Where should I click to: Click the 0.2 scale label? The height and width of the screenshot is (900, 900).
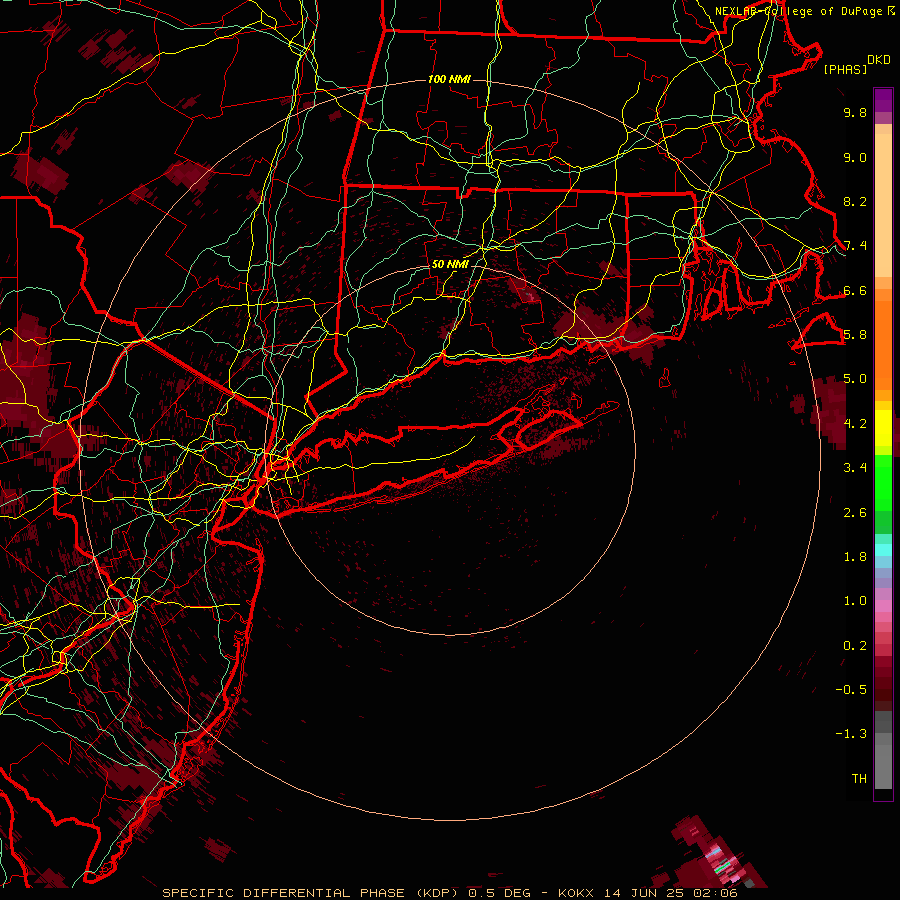point(855,646)
